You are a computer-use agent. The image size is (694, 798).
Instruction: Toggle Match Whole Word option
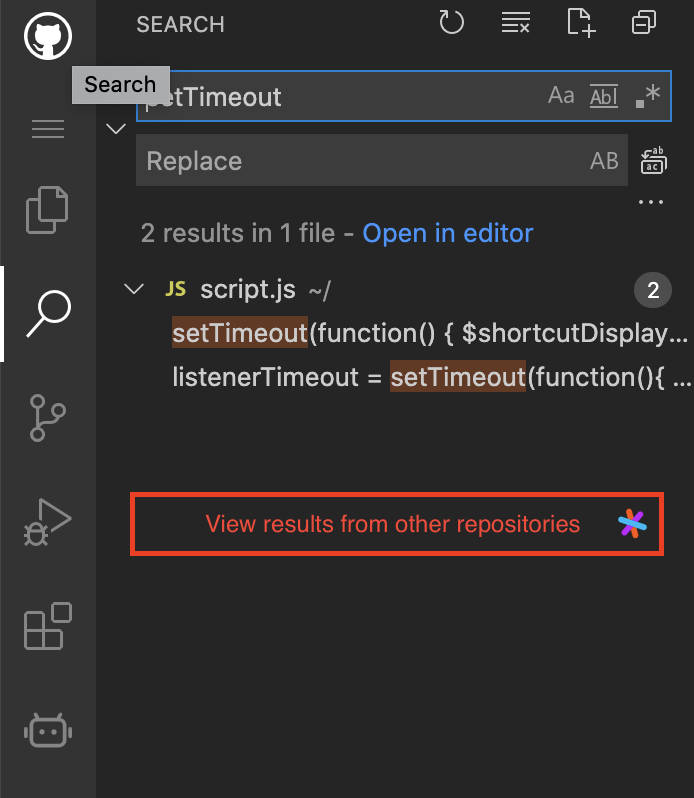coord(604,96)
